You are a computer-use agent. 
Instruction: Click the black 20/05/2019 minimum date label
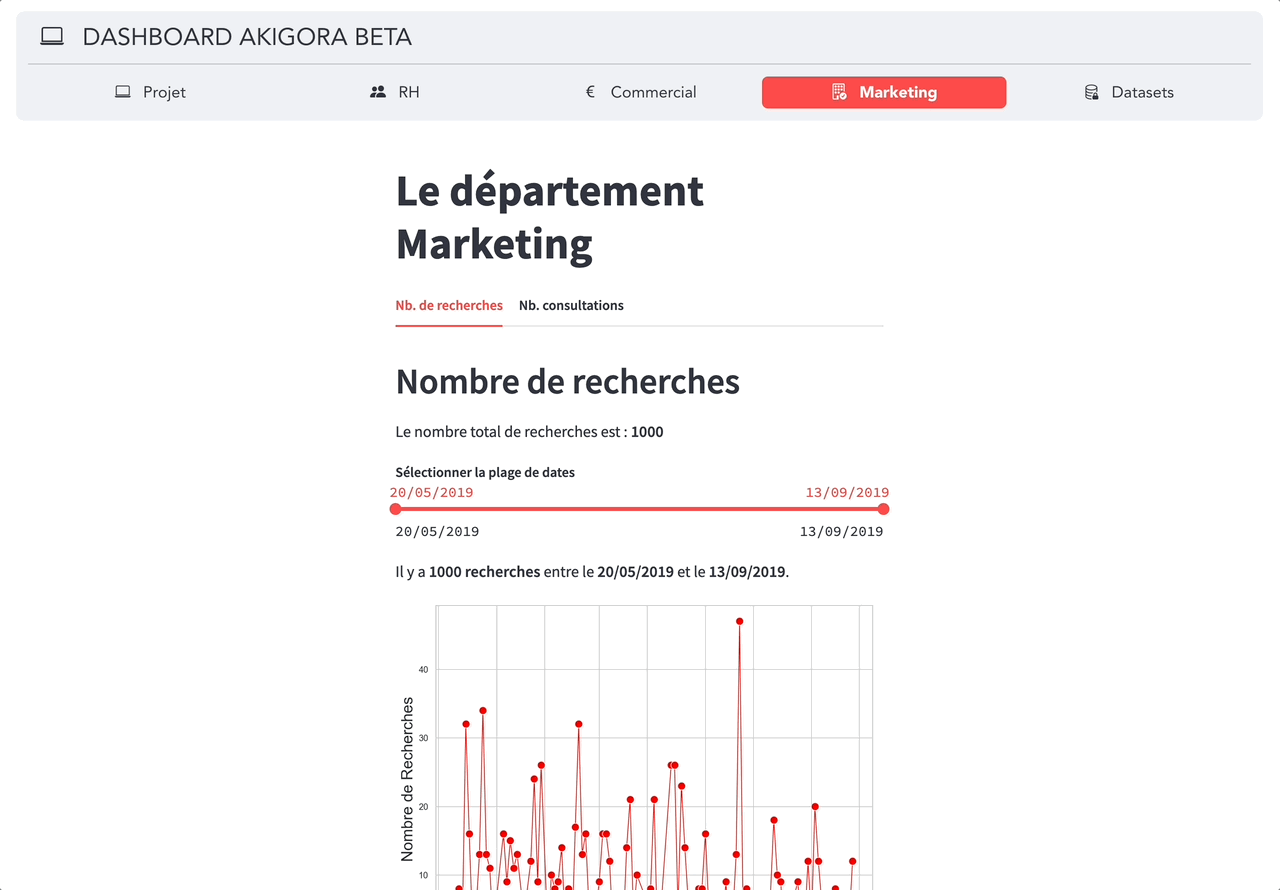(x=437, y=532)
